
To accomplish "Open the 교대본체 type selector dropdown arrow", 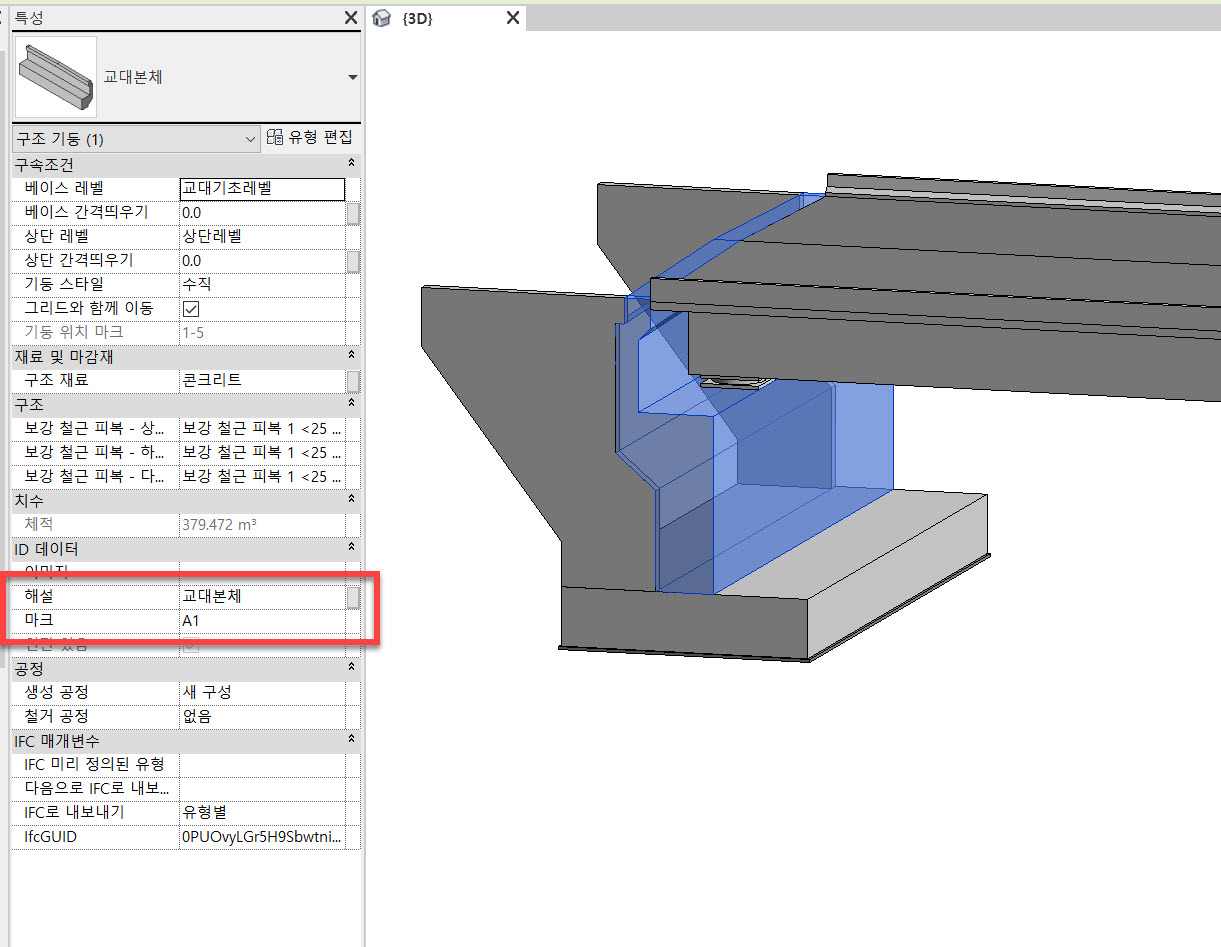I will [352, 78].
